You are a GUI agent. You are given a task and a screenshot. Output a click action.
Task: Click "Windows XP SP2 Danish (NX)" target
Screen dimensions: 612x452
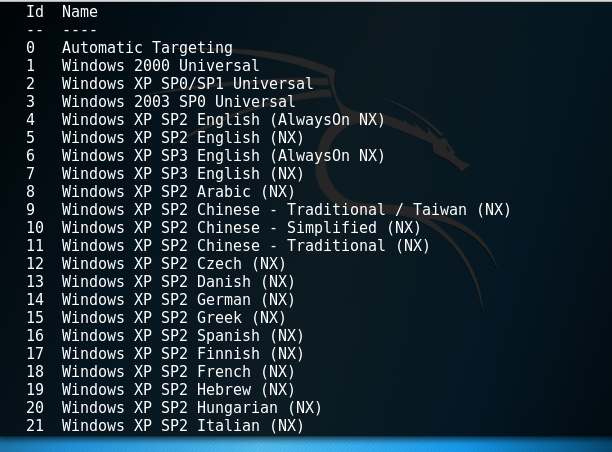[x=178, y=282]
